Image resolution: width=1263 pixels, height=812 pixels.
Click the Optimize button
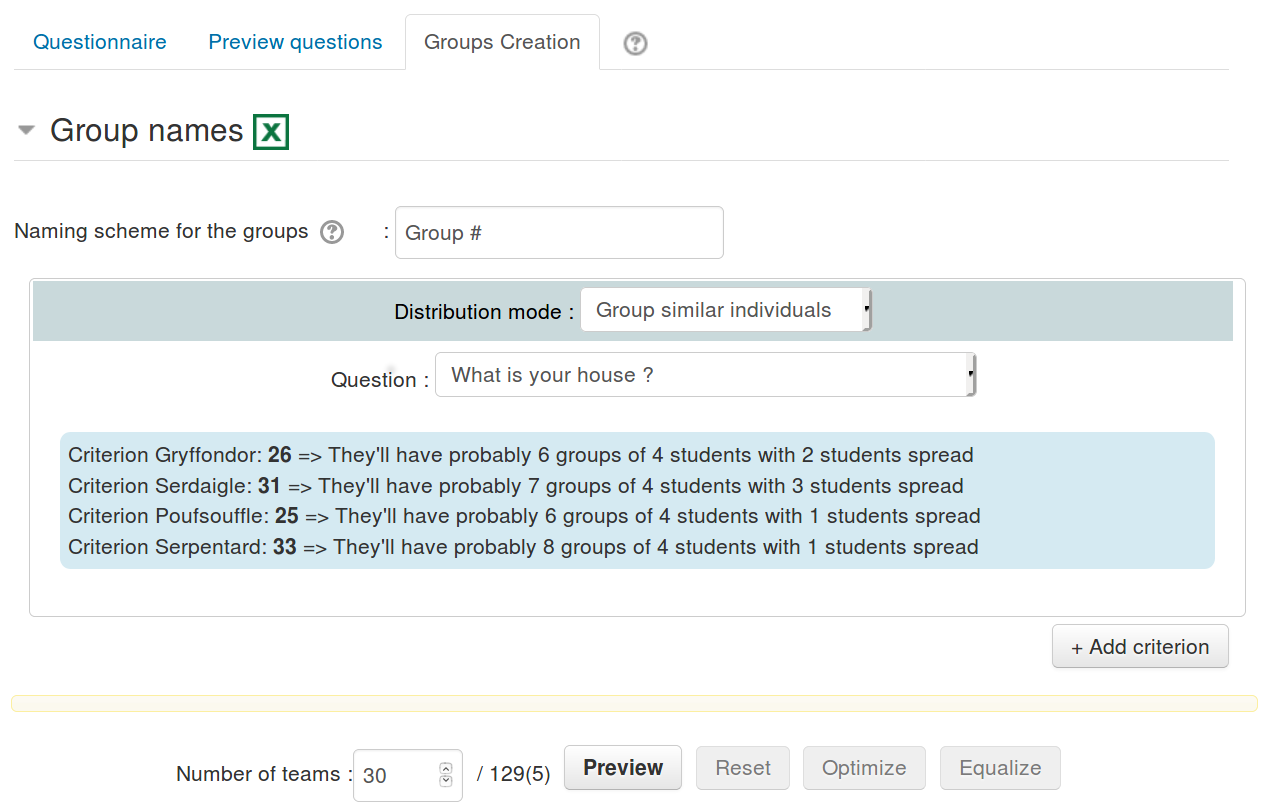click(864, 768)
